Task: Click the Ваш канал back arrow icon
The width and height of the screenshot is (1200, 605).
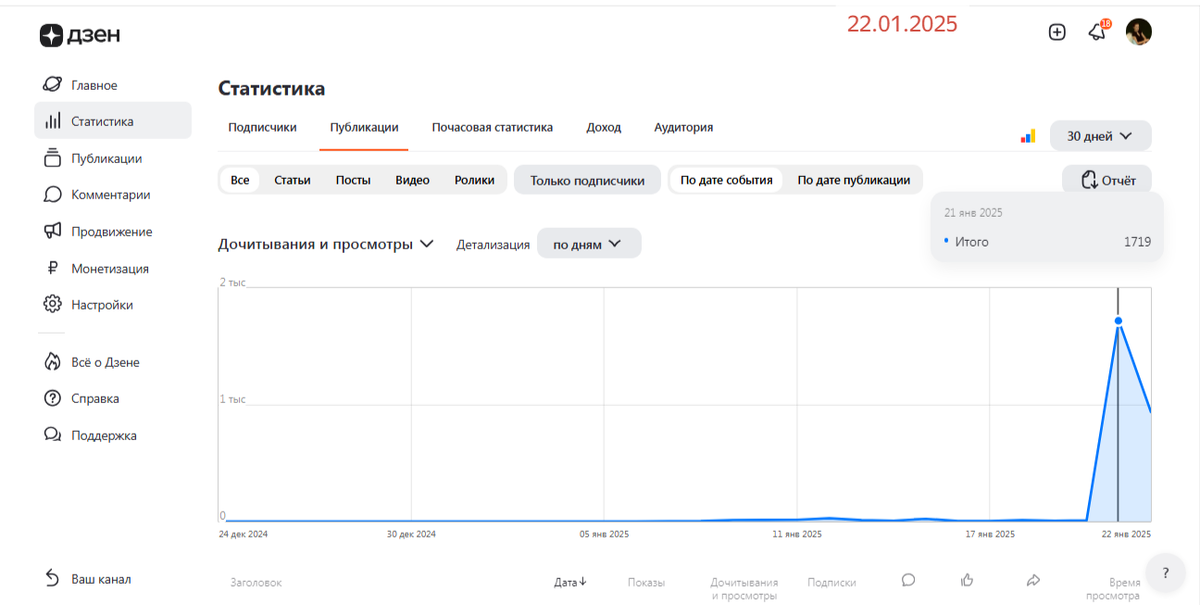Action: point(52,579)
